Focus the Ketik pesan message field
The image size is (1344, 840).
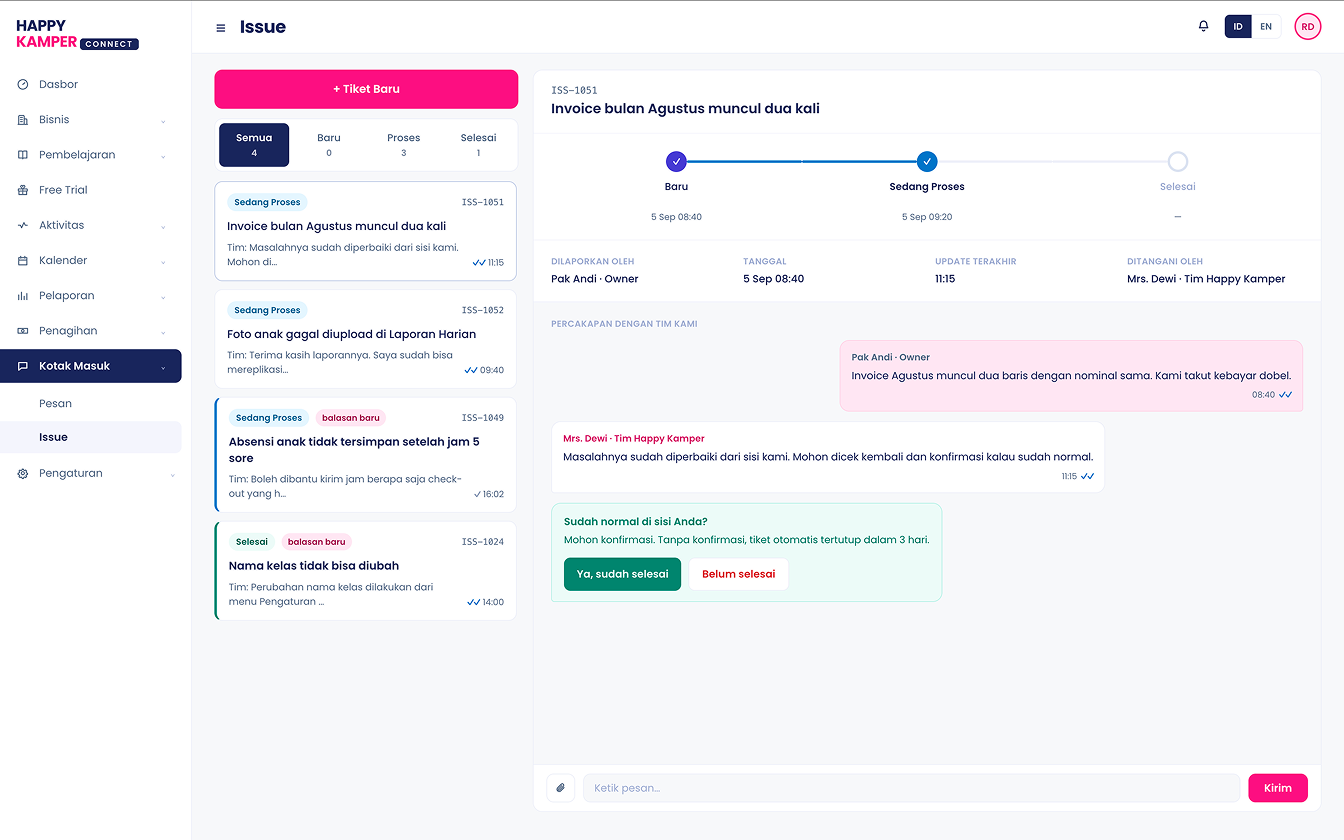click(911, 788)
